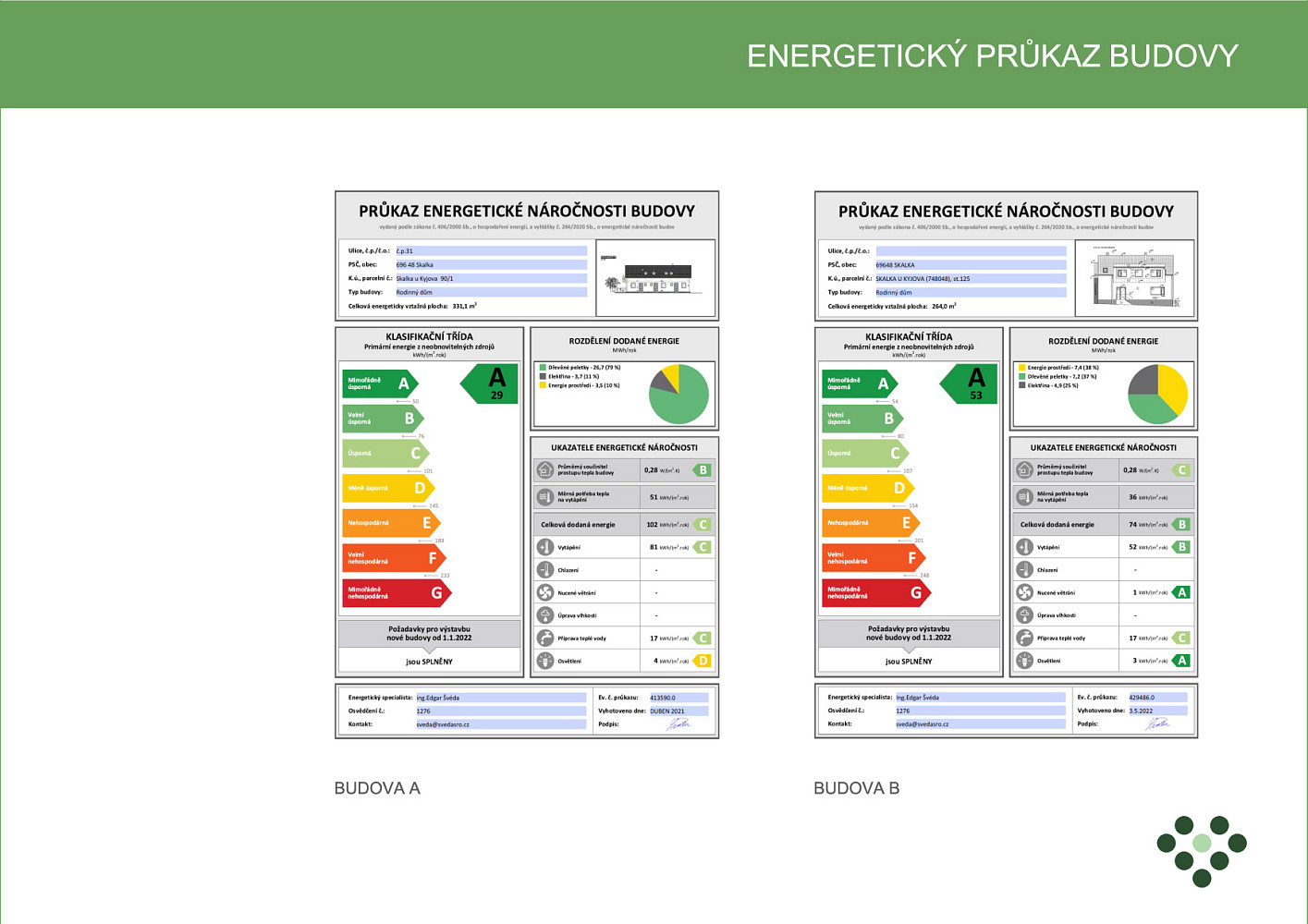Click the A 53 classification badge in Budova B

969,383
